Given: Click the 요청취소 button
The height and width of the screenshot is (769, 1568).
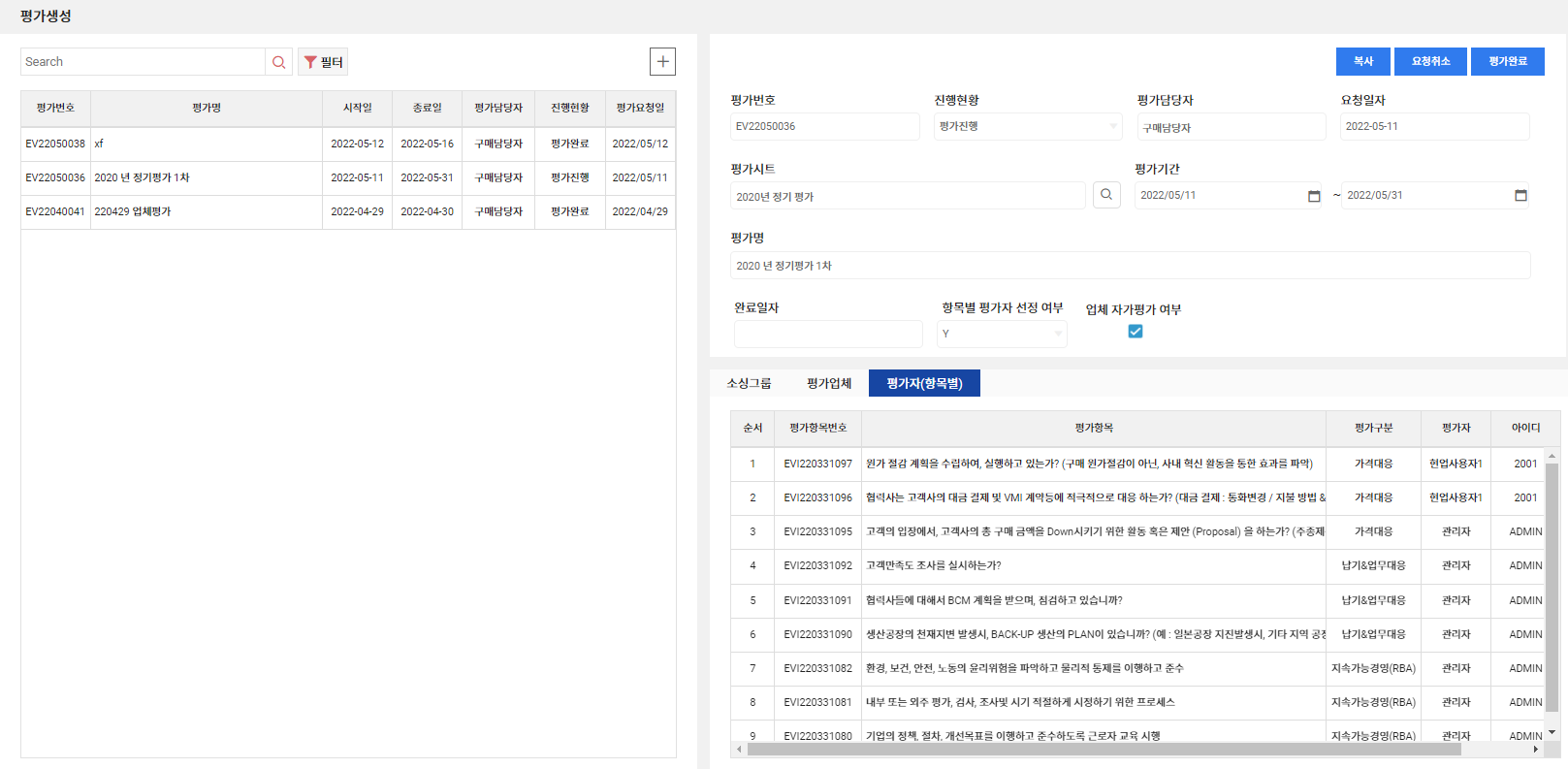Looking at the screenshot, I should coord(1430,61).
